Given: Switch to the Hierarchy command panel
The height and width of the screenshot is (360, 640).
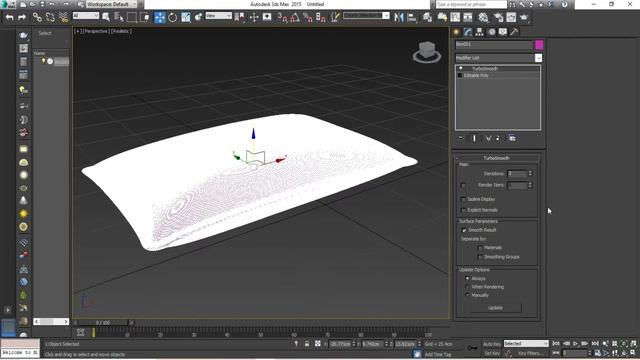Looking at the screenshot, I should click(480, 32).
